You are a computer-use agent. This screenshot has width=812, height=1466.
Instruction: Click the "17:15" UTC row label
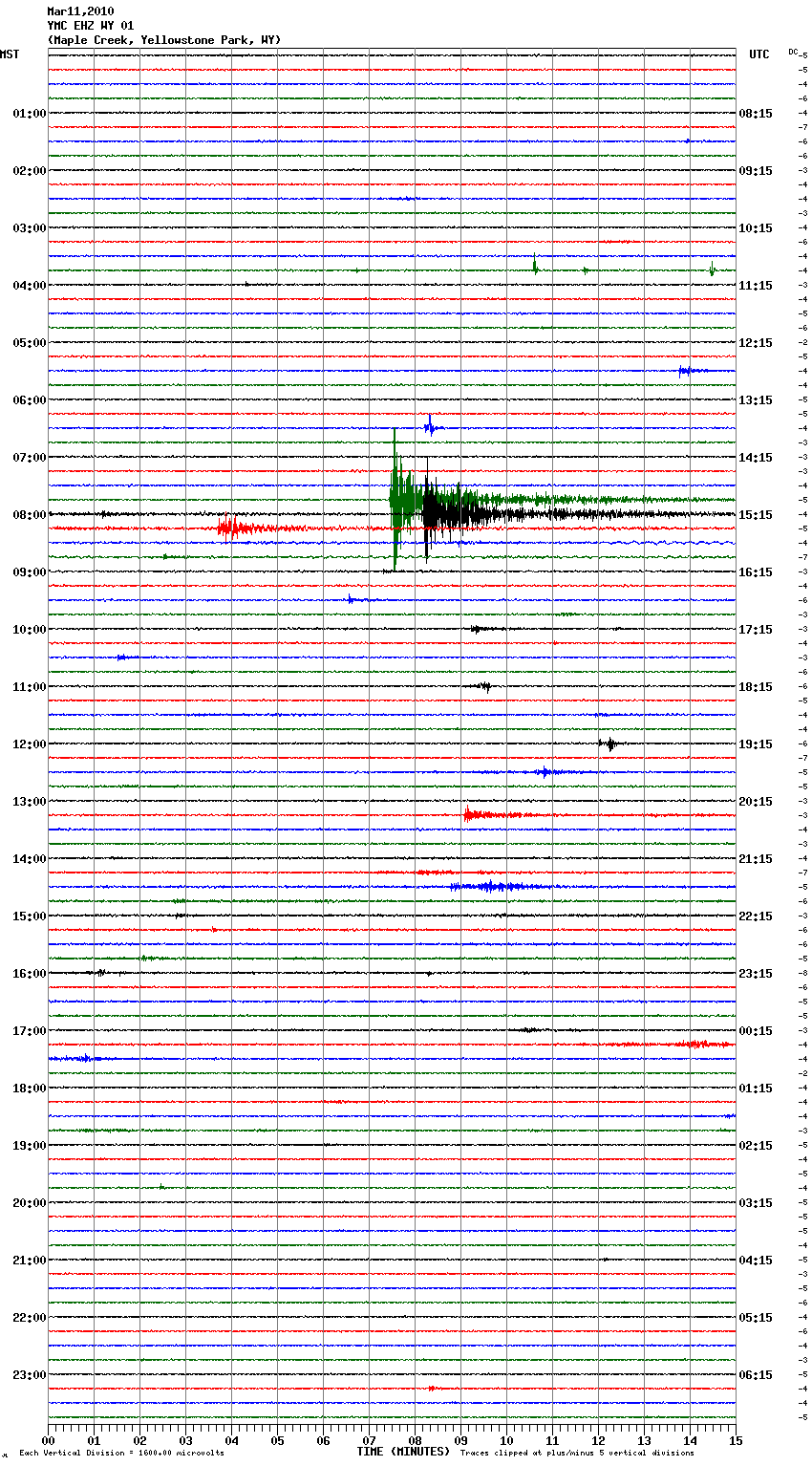[756, 630]
